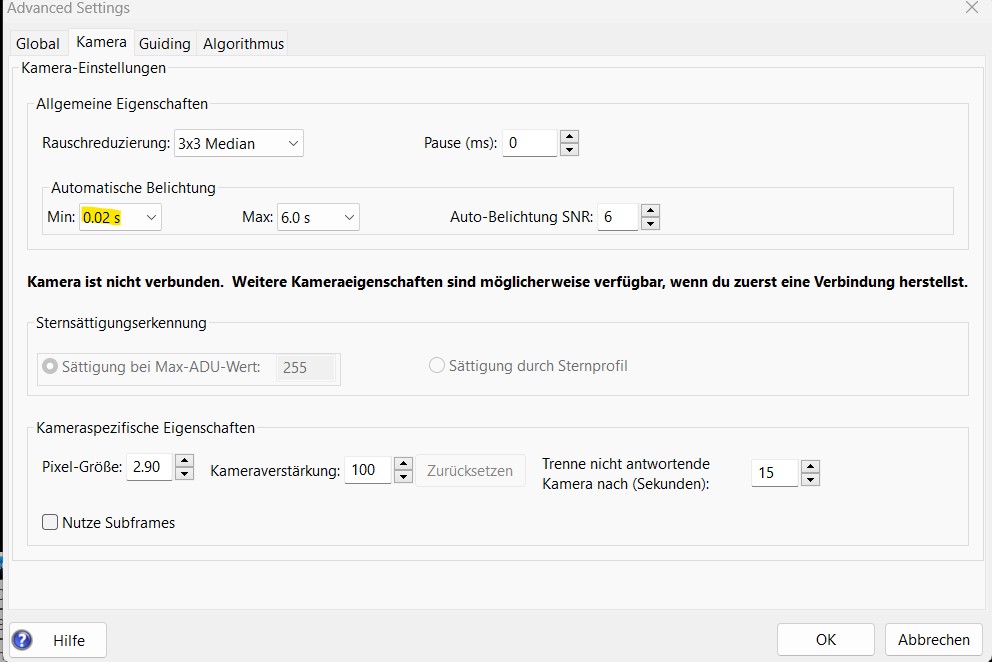The image size is (992, 662).
Task: Click the Pause (ms) value field
Action: [x=530, y=143]
